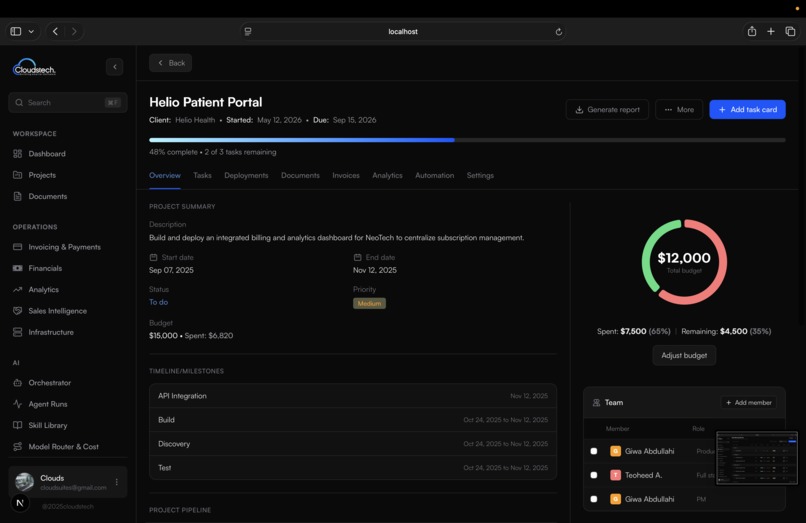This screenshot has height=523, width=806.
Task: Collapse the sidebar with the chevron button
Action: [x=115, y=67]
